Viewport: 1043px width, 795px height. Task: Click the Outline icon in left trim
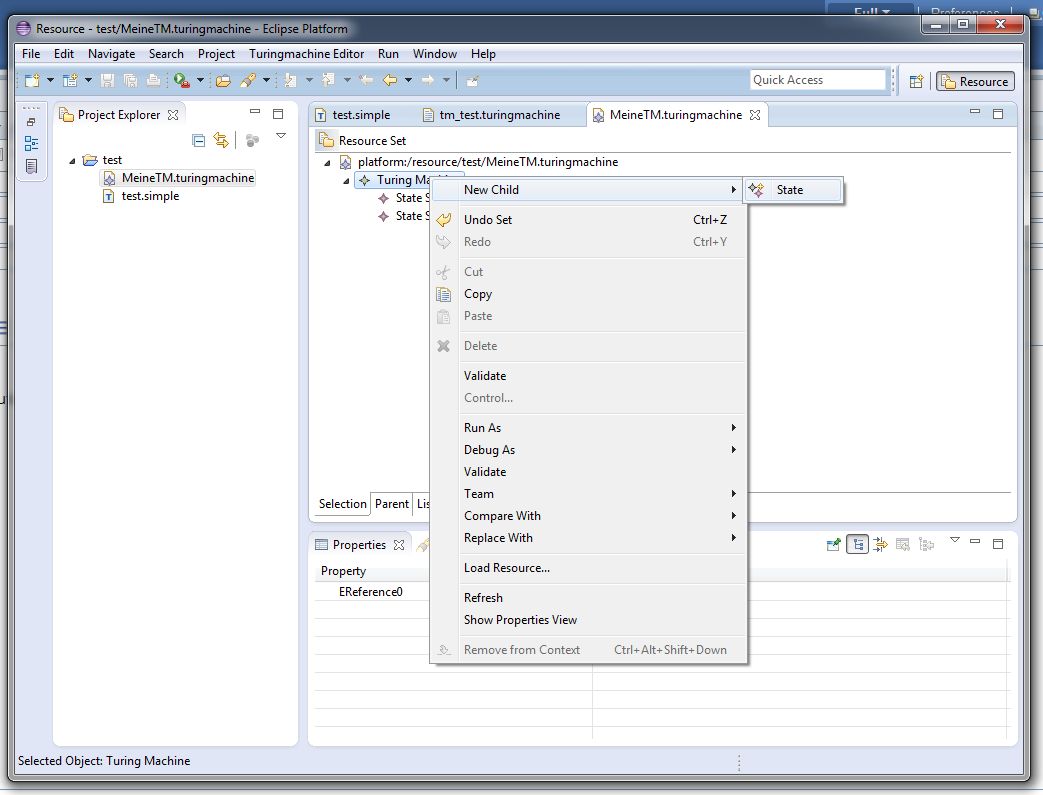pos(31,143)
